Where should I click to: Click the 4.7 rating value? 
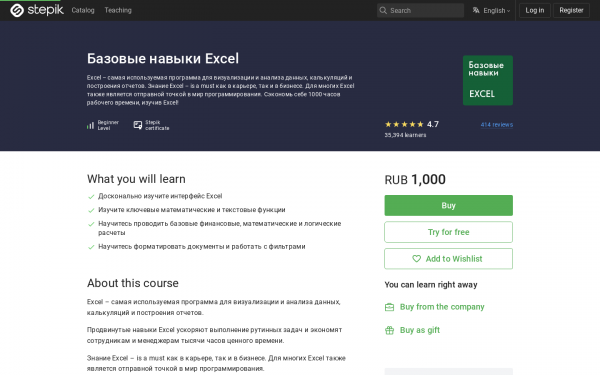pyautogui.click(x=433, y=124)
